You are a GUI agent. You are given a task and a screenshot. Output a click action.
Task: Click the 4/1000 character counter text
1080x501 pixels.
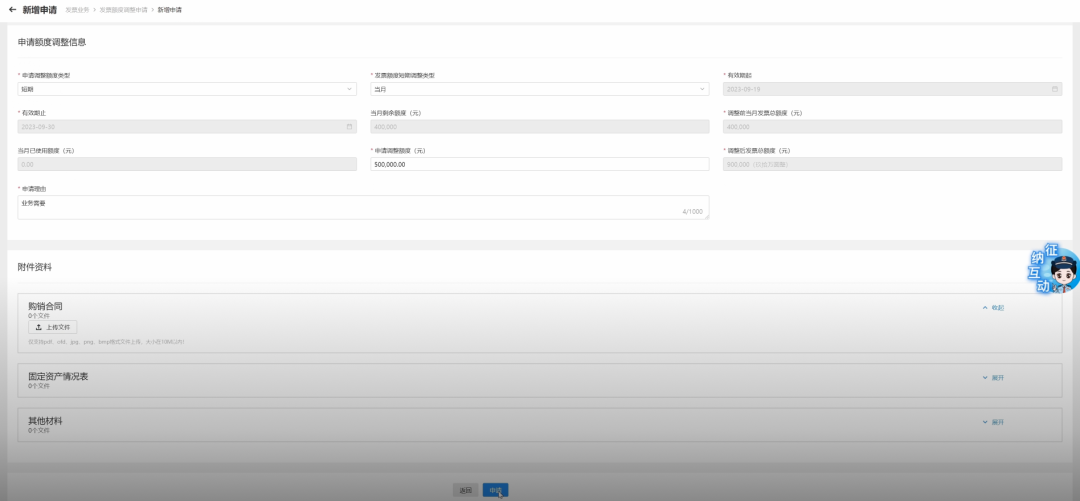tap(692, 212)
